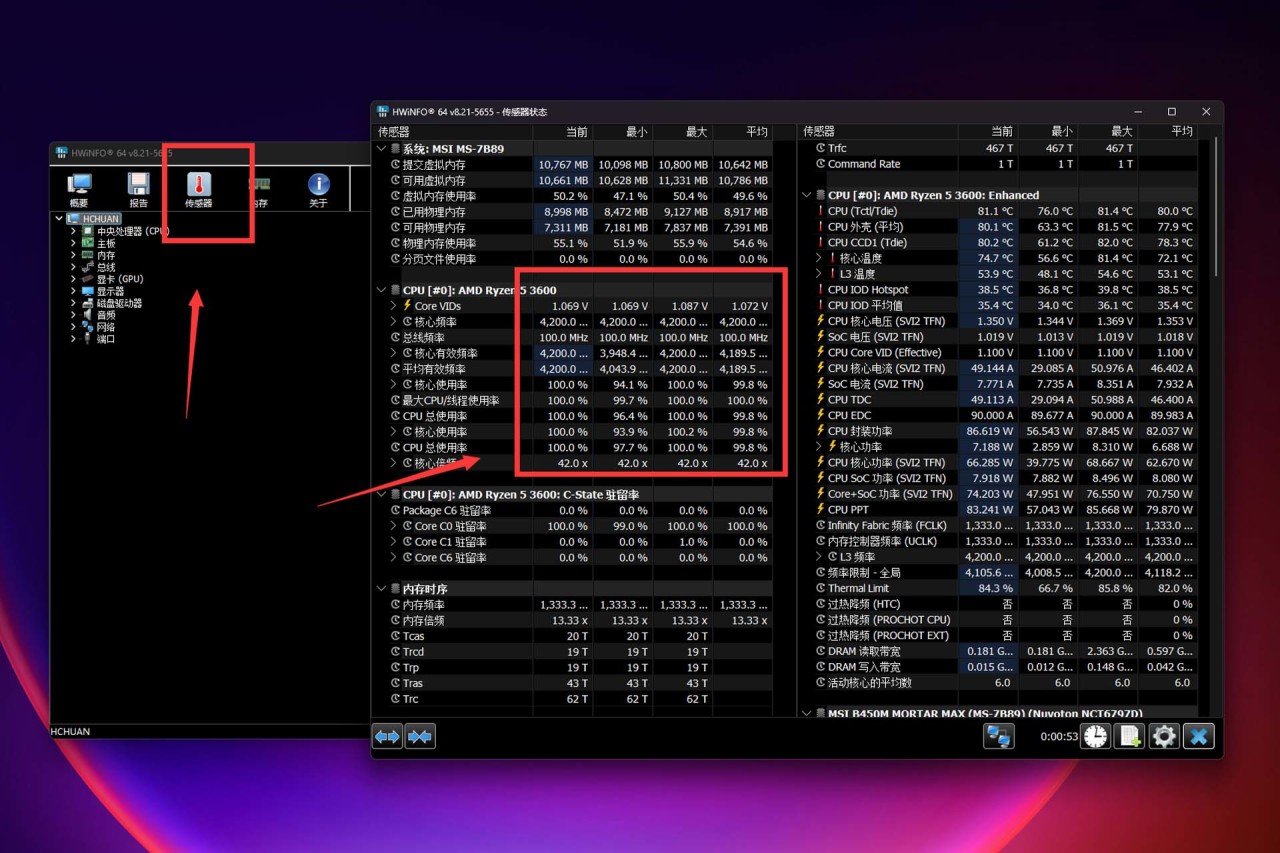The image size is (1280, 853).
Task: Select the 端口 ports tree node
Action: pos(106,339)
